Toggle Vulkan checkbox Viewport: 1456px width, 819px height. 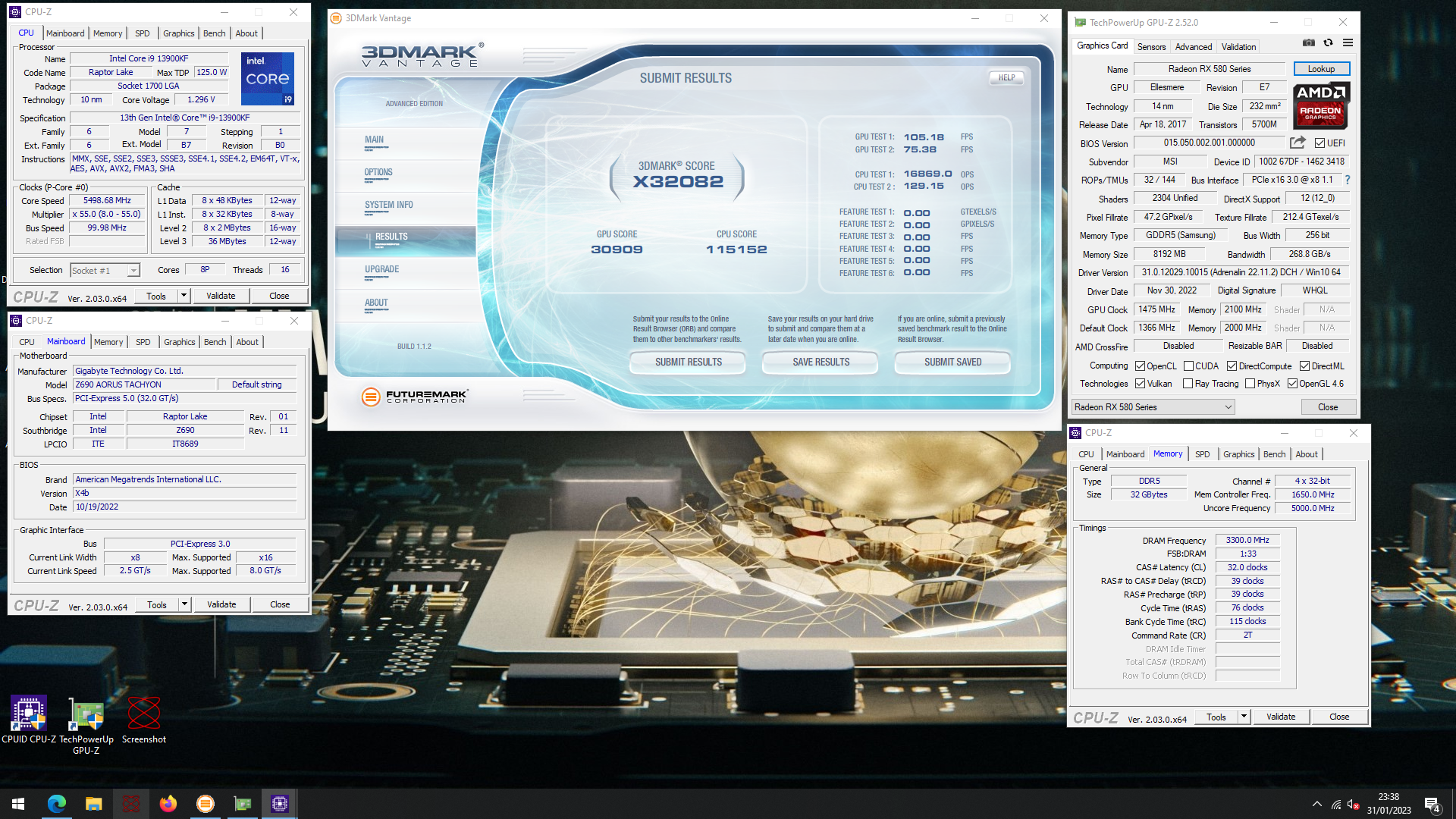(x=1140, y=384)
